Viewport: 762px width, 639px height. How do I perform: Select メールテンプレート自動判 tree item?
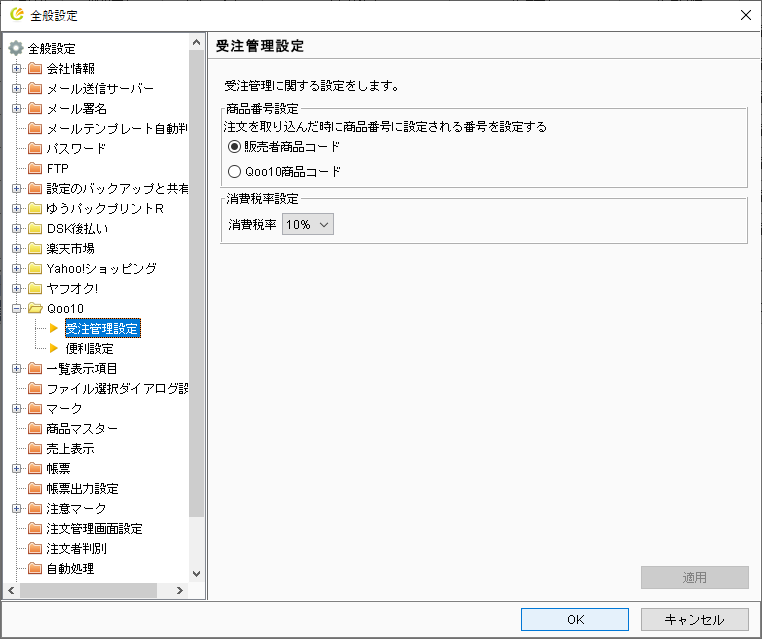(x=117, y=128)
